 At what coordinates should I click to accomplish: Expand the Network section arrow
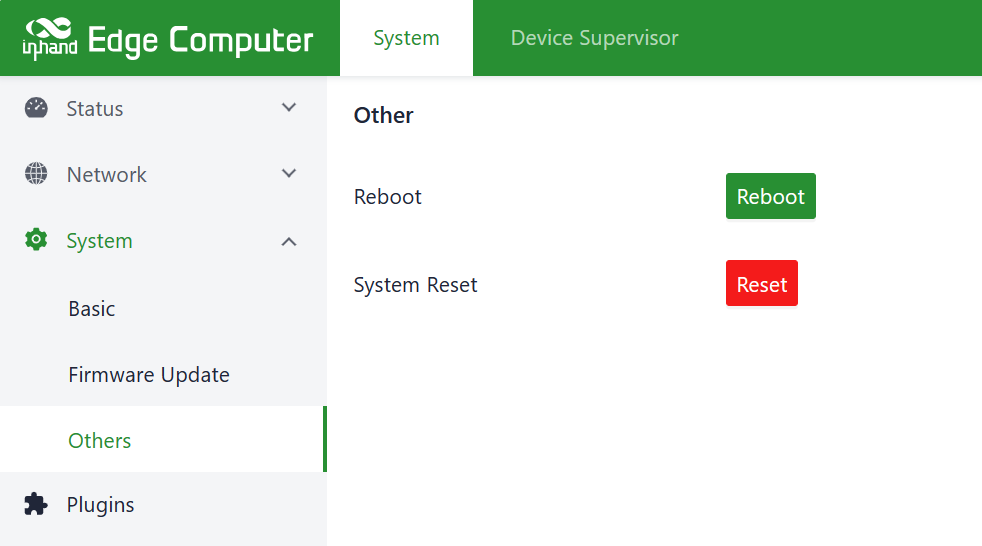coord(289,174)
